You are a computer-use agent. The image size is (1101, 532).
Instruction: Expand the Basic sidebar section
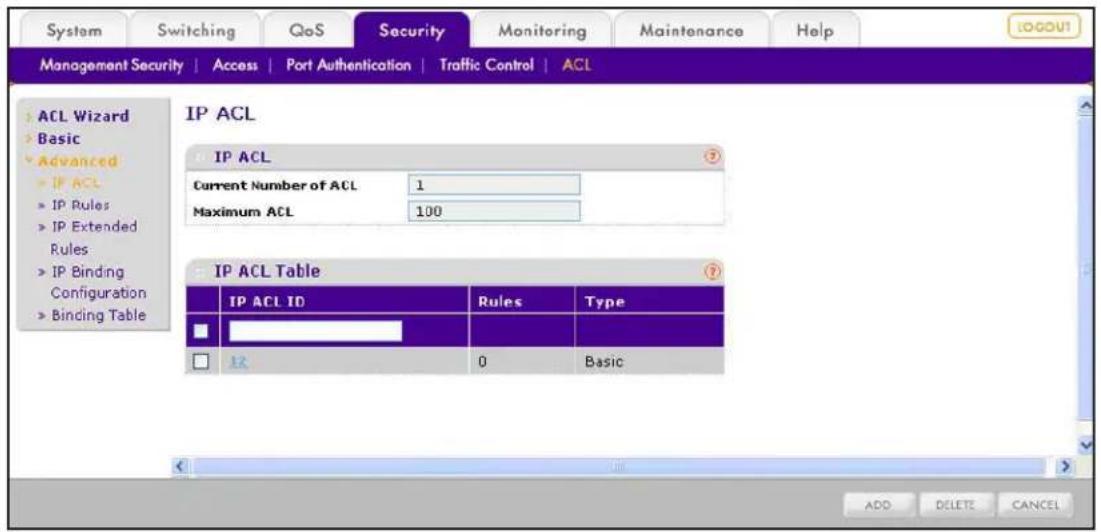pos(59,139)
